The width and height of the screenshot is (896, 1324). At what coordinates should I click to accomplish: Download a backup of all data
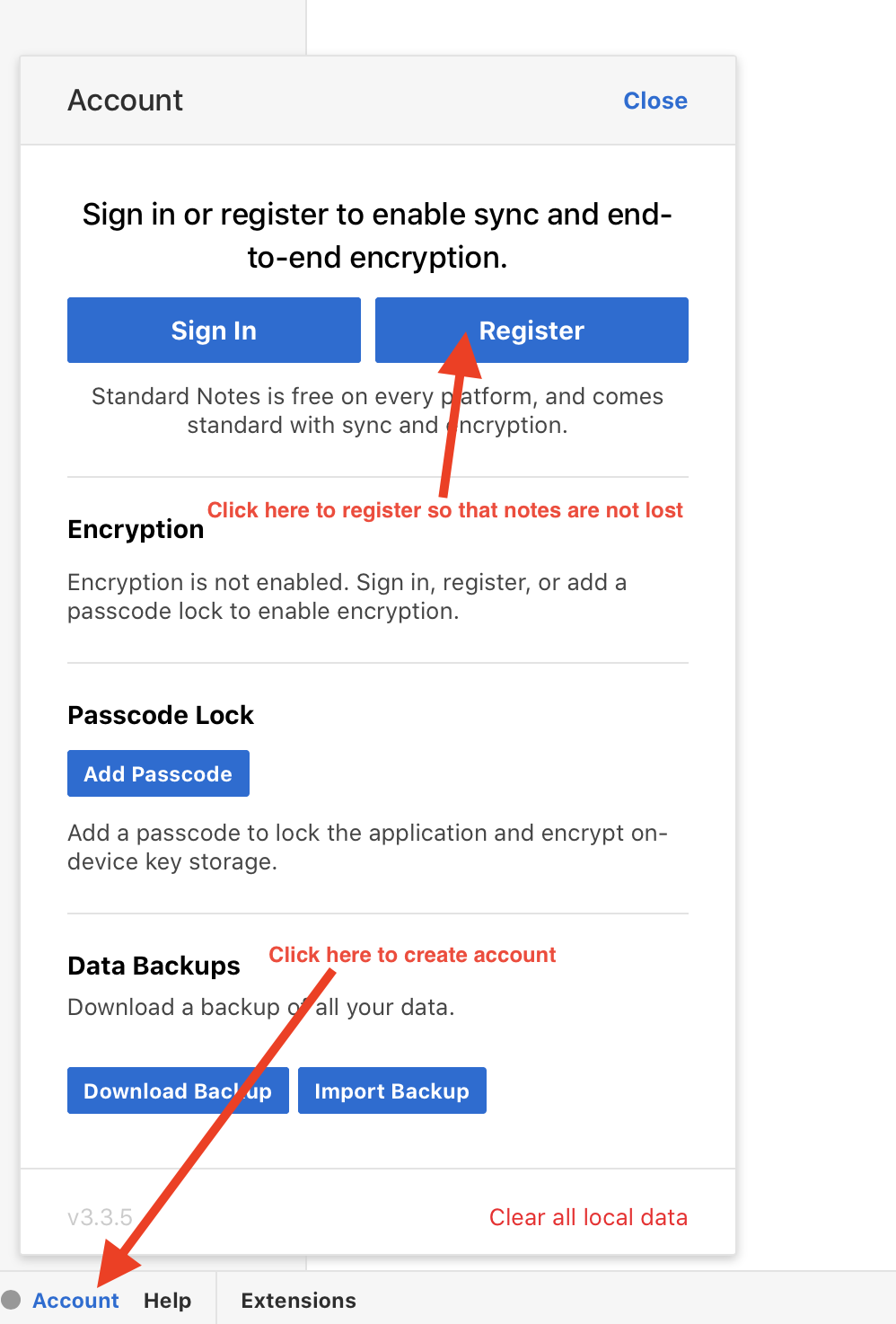[x=178, y=1090]
